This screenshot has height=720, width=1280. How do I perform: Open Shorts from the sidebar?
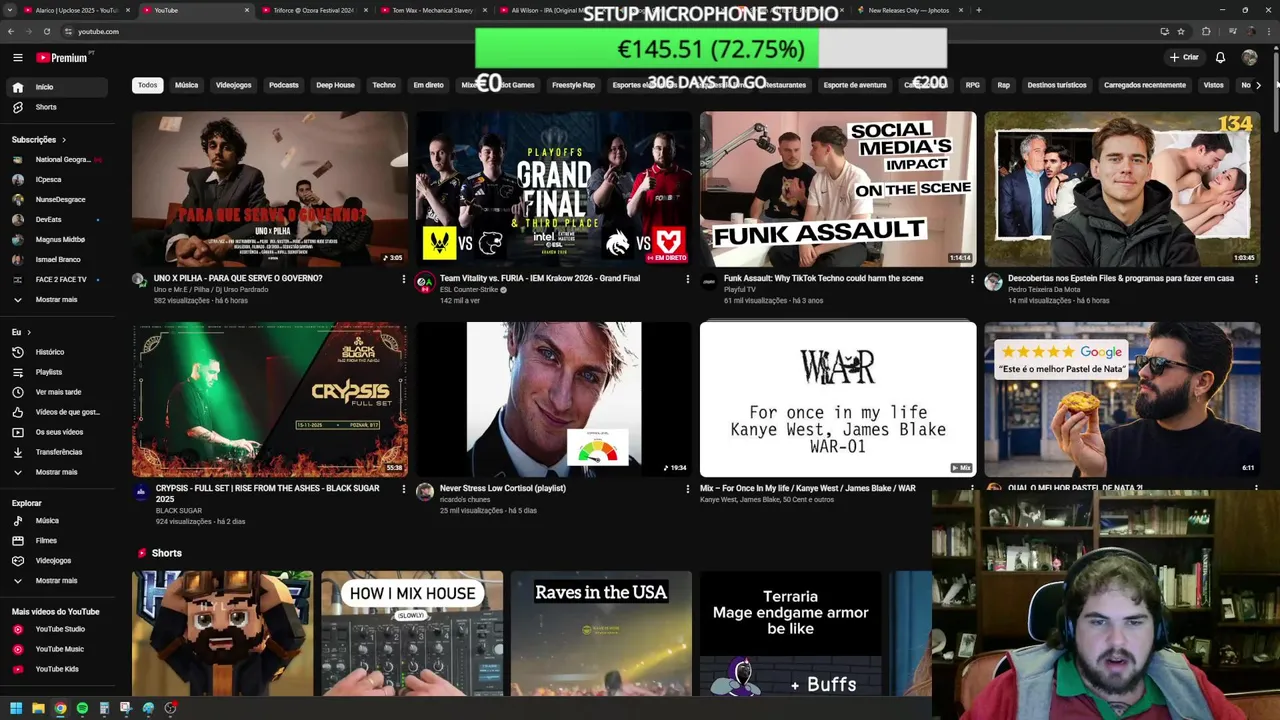tap(55, 107)
